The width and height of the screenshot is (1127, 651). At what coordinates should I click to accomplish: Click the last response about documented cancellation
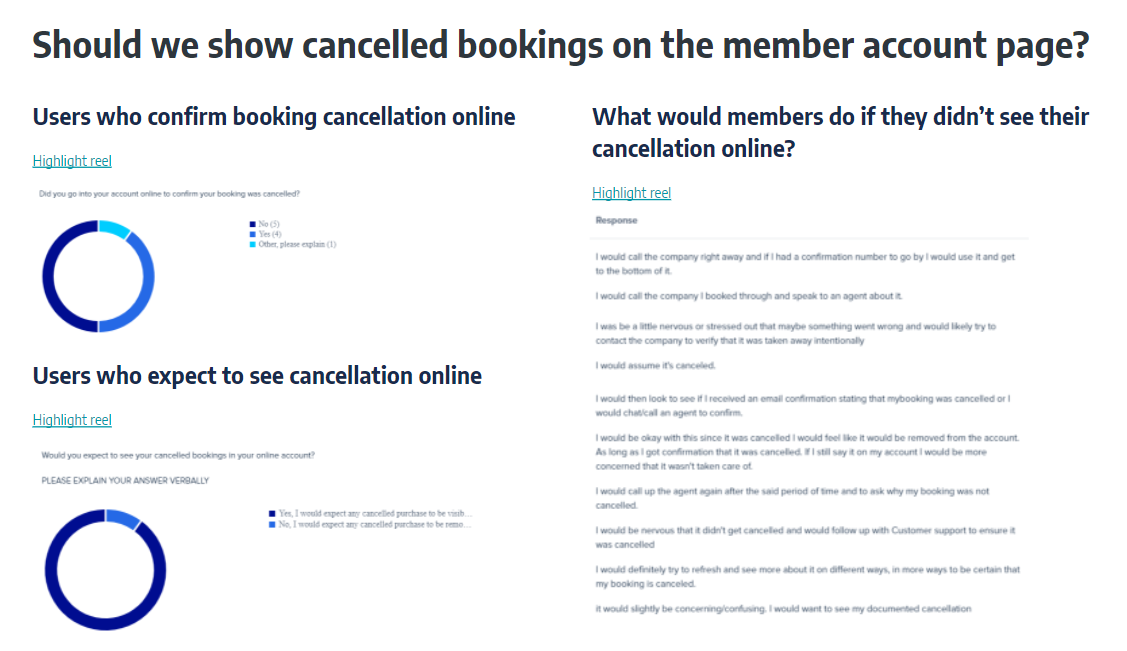point(783,609)
